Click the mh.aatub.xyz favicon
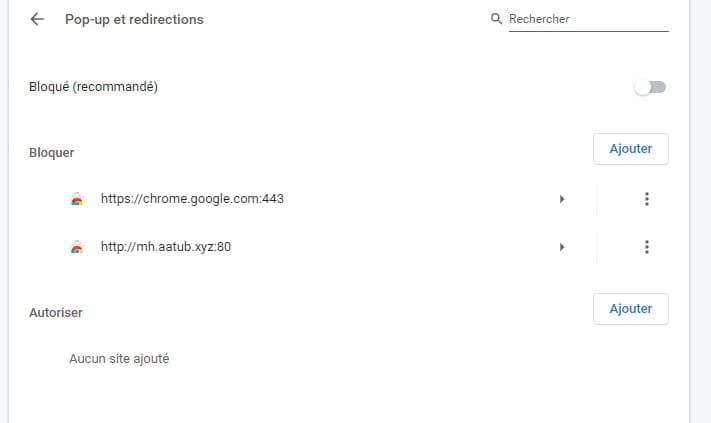 click(77, 247)
